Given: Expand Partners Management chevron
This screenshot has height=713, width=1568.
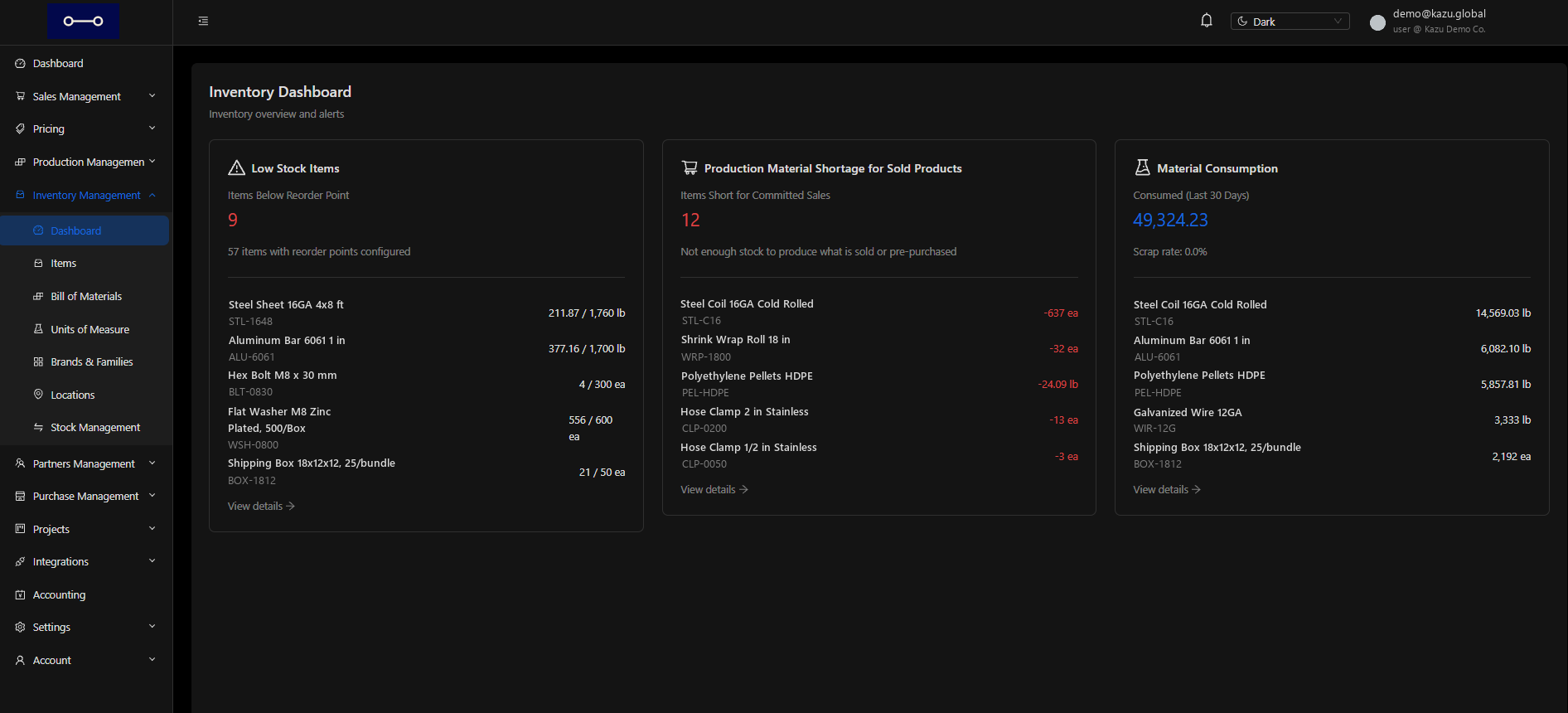Looking at the screenshot, I should [152, 463].
